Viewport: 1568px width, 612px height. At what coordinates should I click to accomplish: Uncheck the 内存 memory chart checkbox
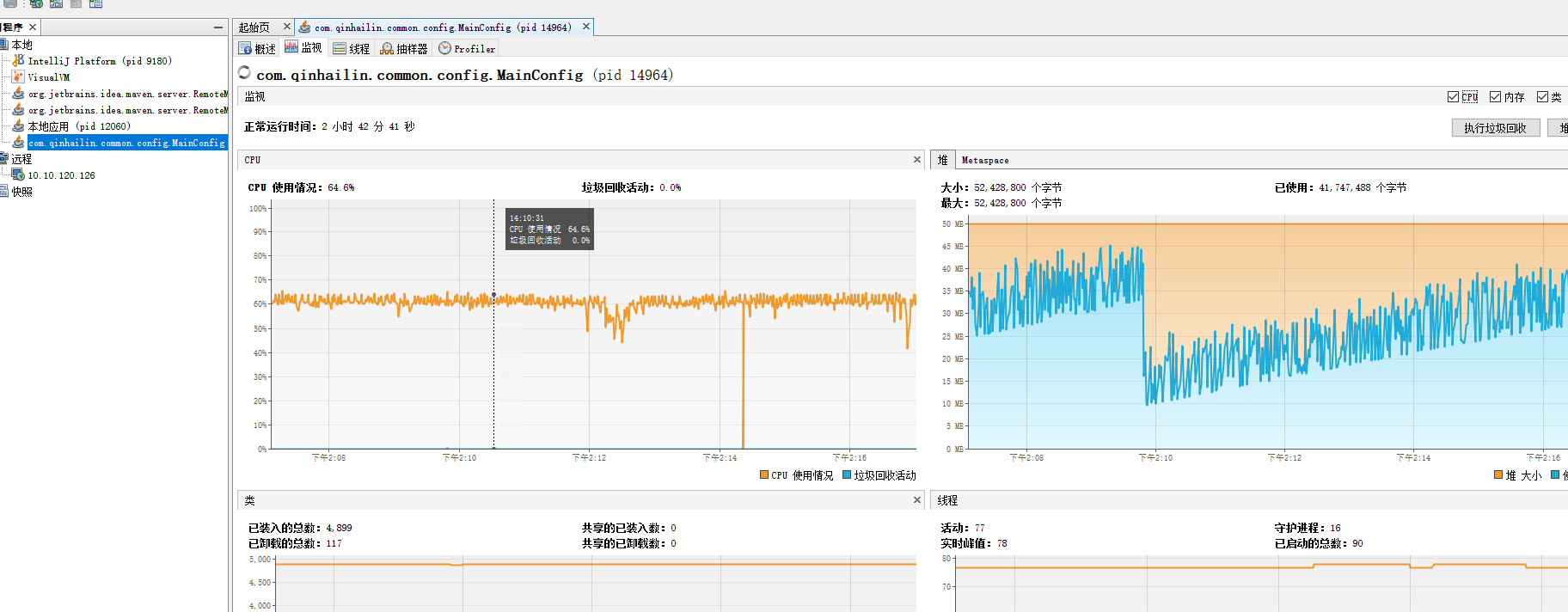point(1495,97)
